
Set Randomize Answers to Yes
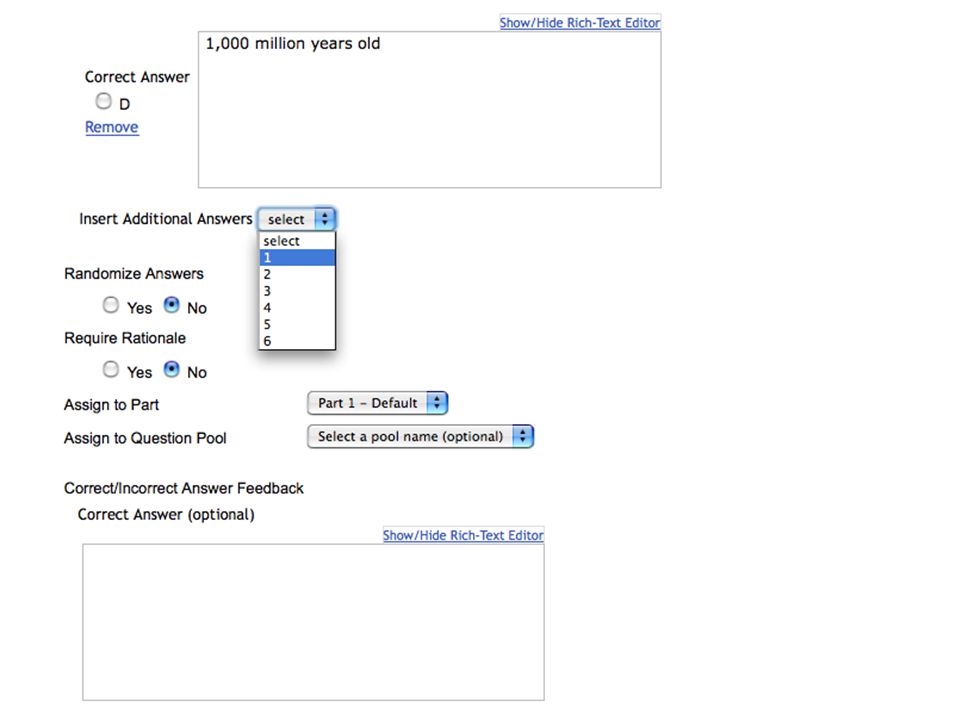[x=111, y=305]
